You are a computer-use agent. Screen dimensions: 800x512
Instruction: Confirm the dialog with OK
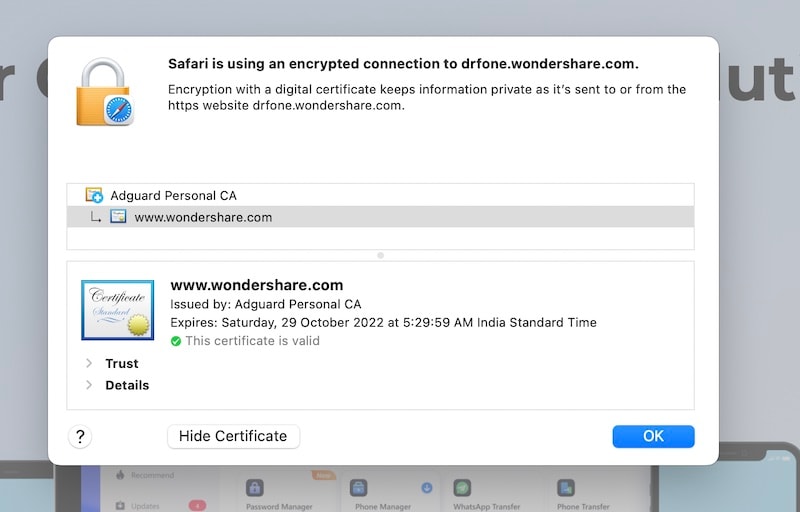[653, 436]
